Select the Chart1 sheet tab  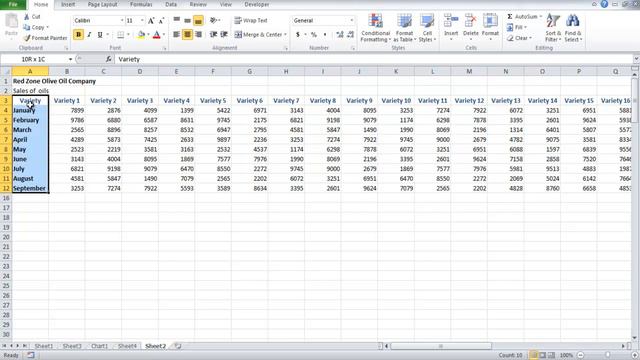pos(99,346)
